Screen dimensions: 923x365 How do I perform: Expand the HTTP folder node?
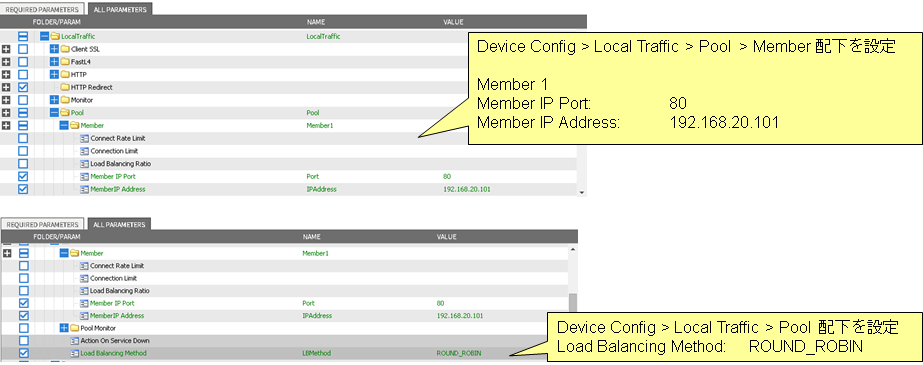[54, 75]
